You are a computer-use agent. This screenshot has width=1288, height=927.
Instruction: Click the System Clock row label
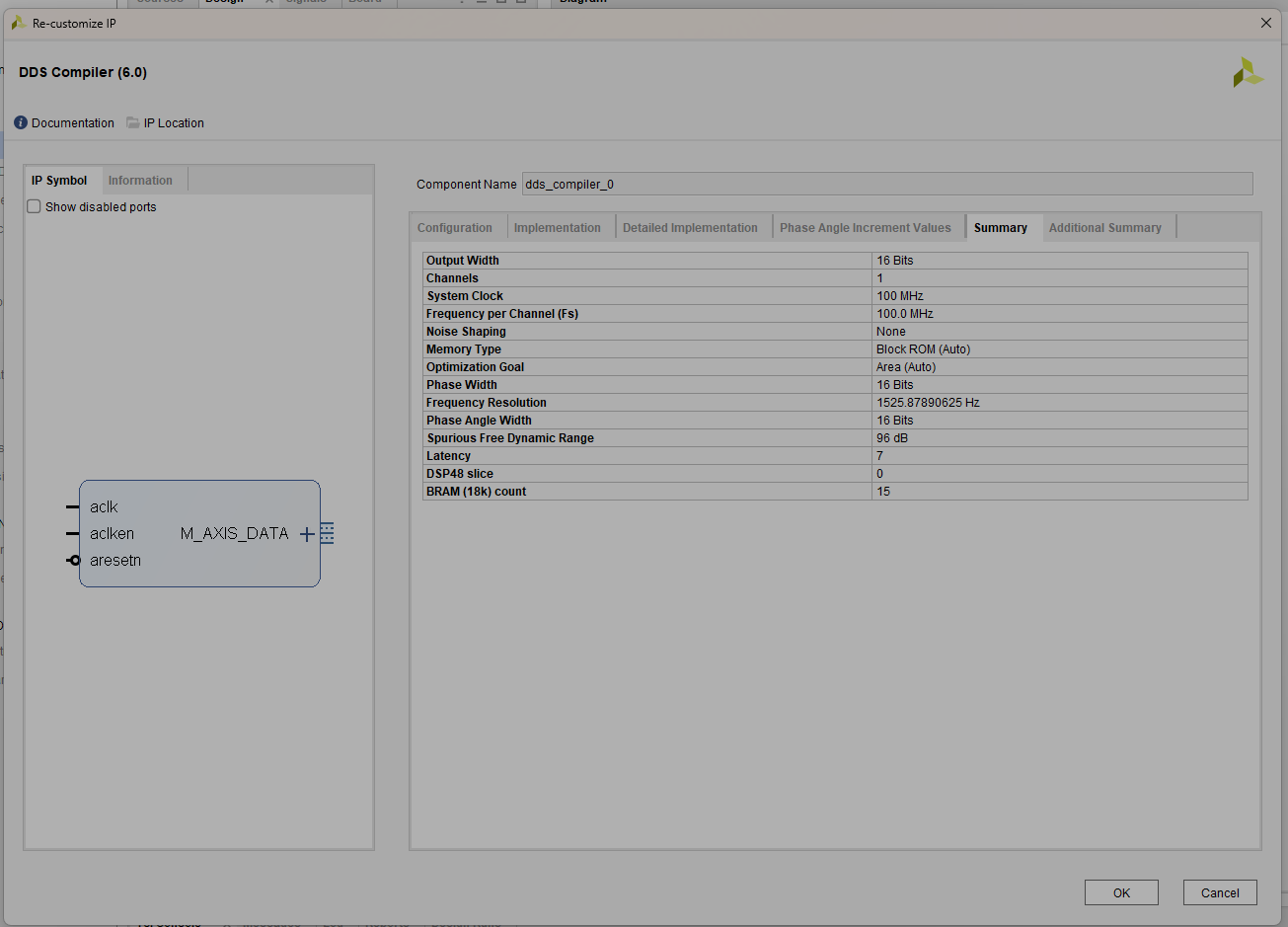tap(465, 296)
